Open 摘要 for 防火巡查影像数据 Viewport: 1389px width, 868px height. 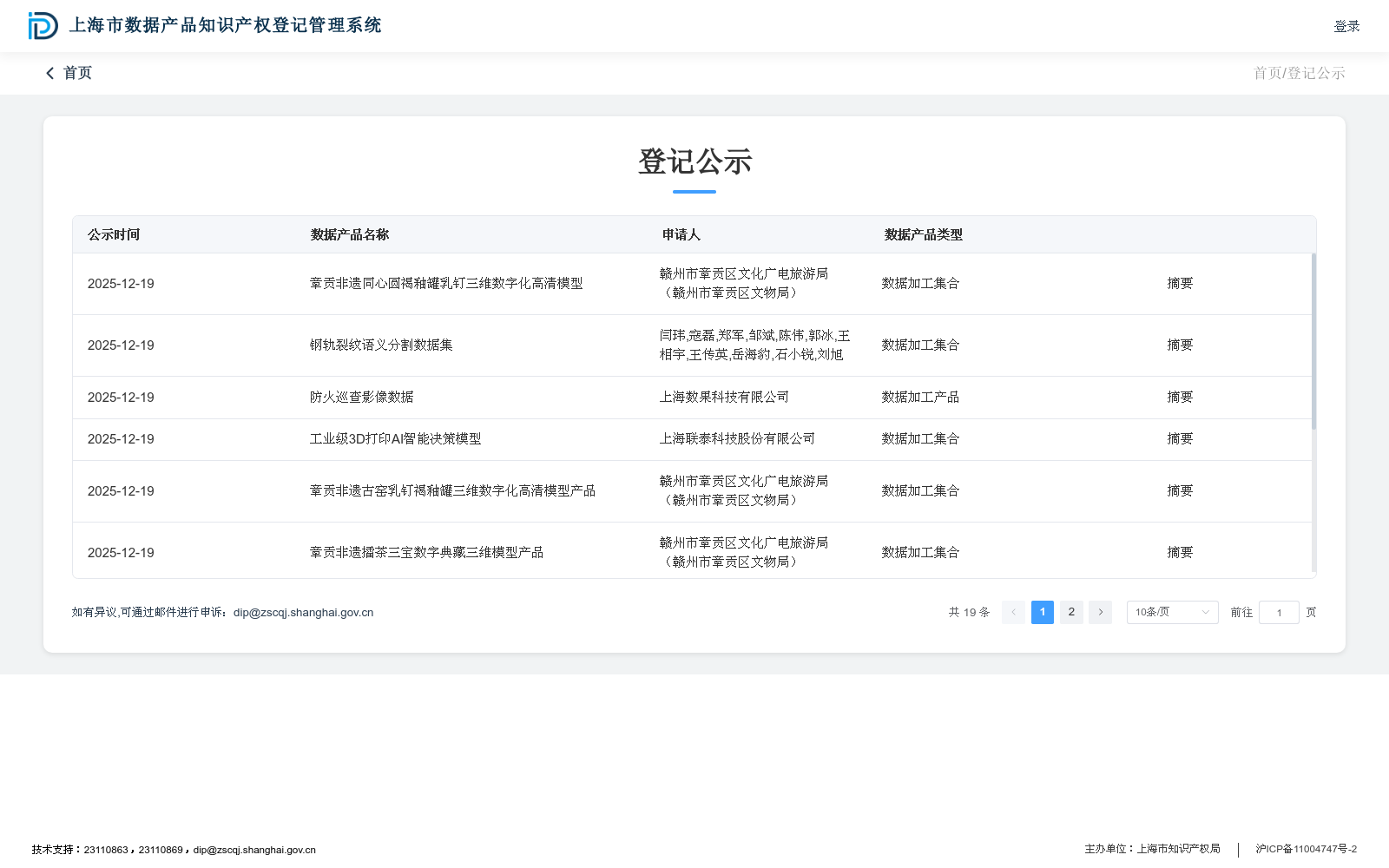point(1180,398)
